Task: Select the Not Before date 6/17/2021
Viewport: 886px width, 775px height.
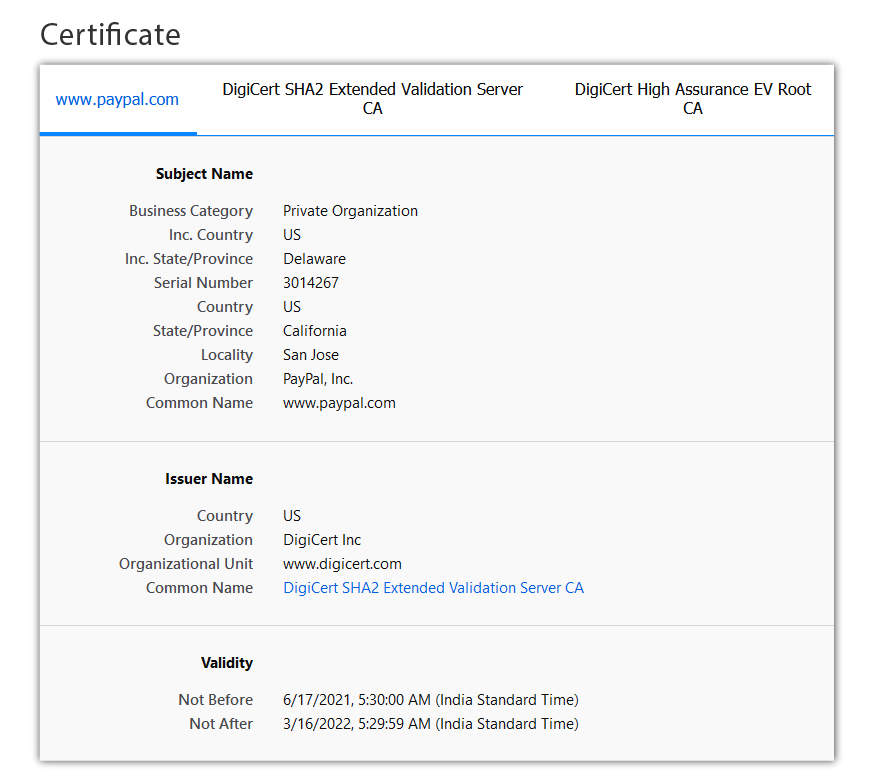Action: 431,700
